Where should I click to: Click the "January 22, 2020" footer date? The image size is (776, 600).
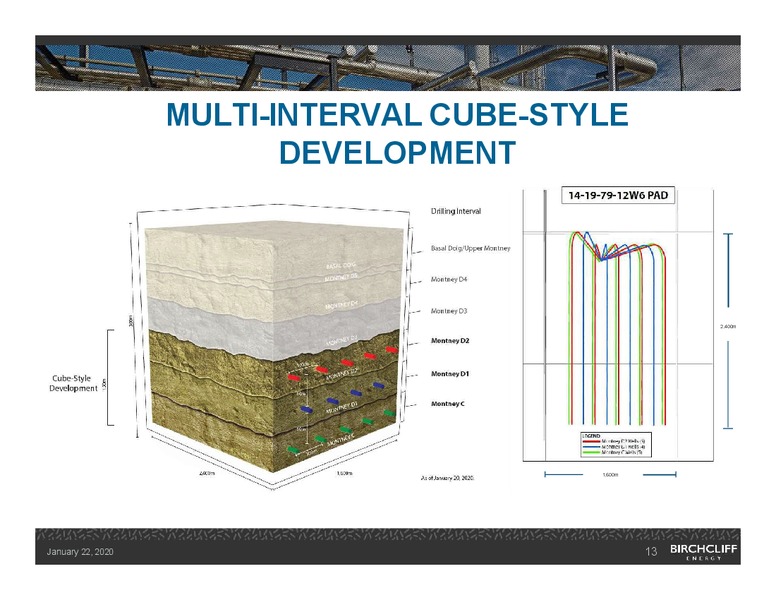tap(80, 551)
